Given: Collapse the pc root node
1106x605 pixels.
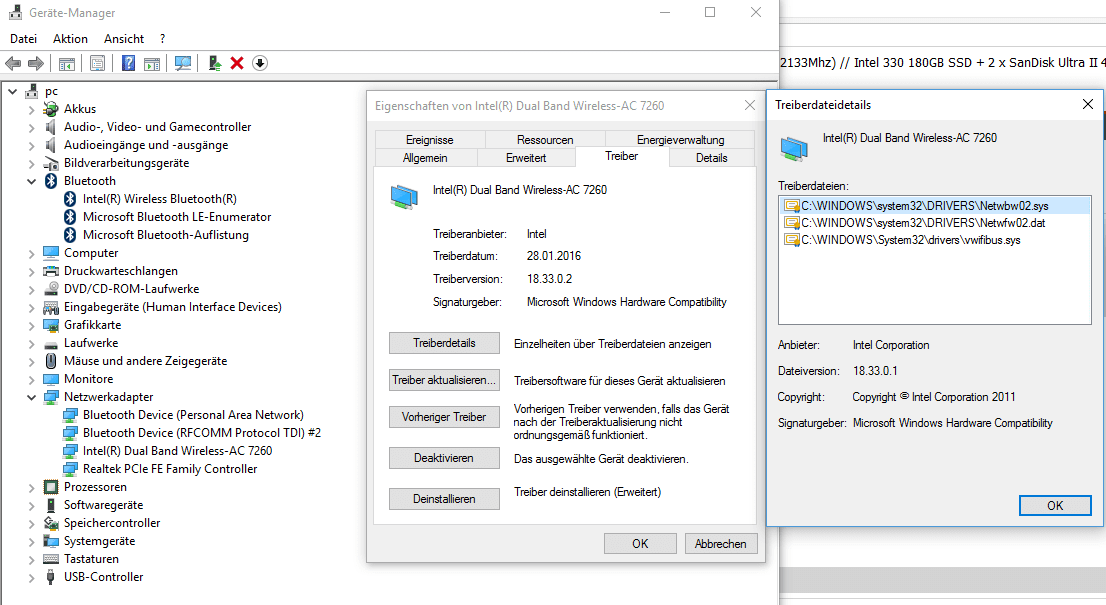Looking at the screenshot, I should tap(13, 91).
